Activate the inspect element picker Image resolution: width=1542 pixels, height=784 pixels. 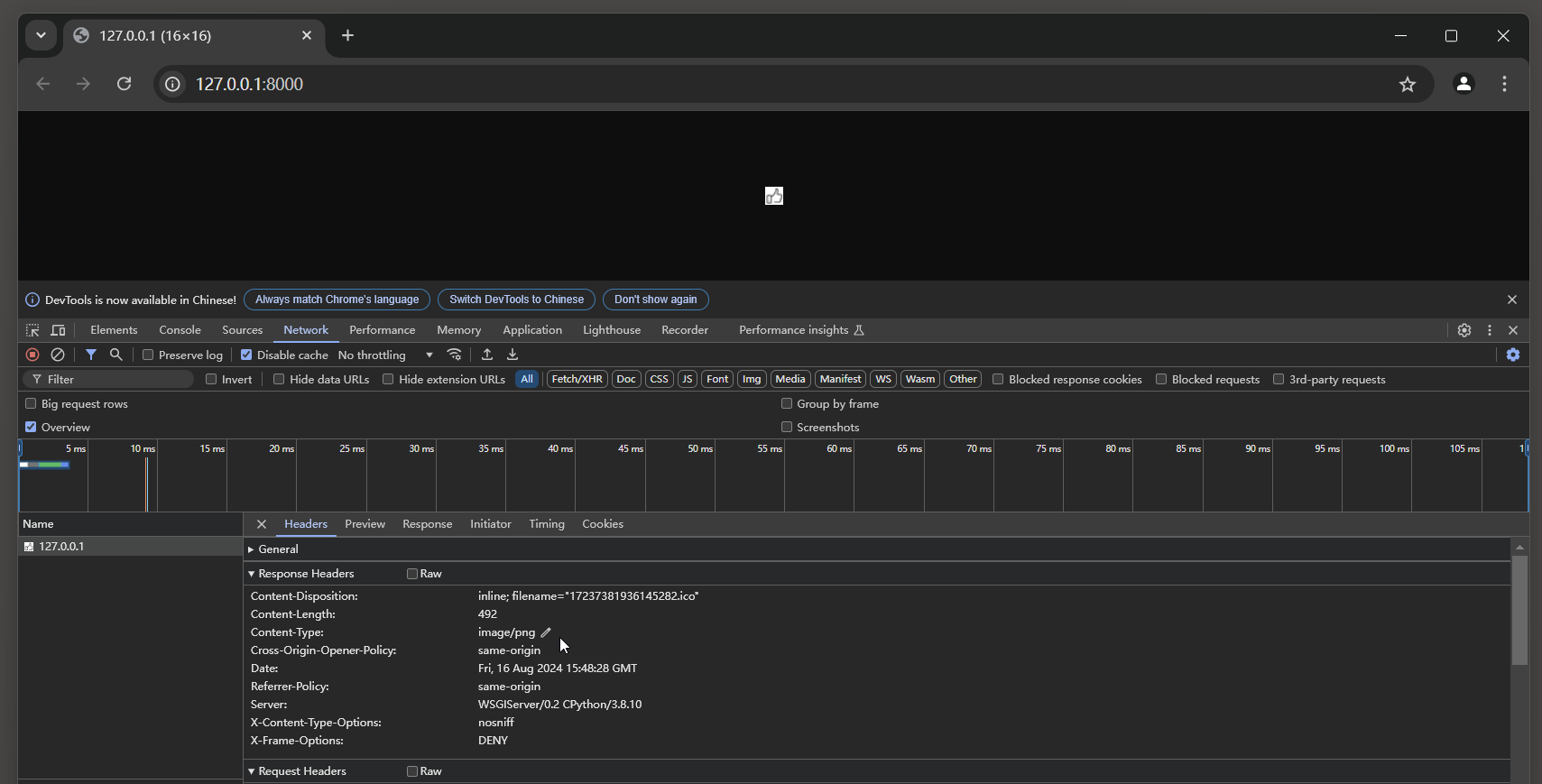pos(32,330)
